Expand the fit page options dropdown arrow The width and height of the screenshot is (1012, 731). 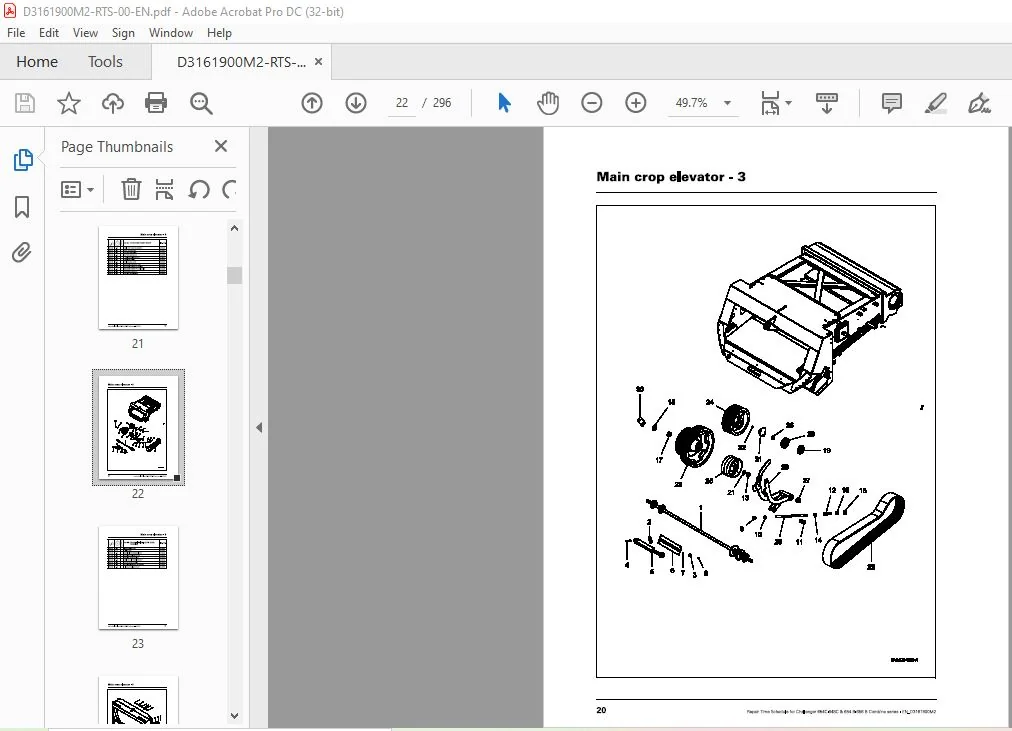coord(789,103)
